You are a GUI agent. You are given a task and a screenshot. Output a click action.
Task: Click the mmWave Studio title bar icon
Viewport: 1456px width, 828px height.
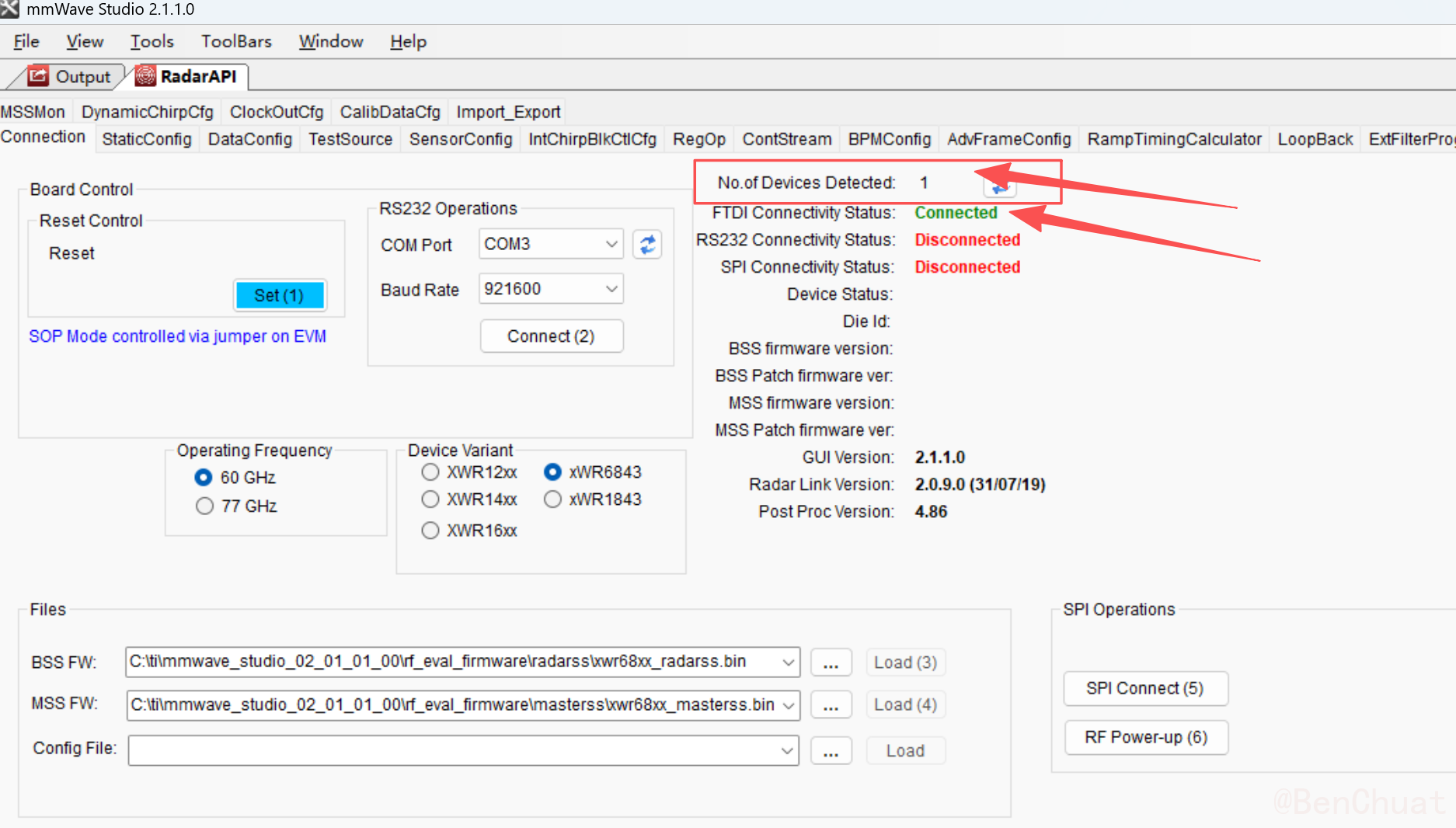click(10, 9)
